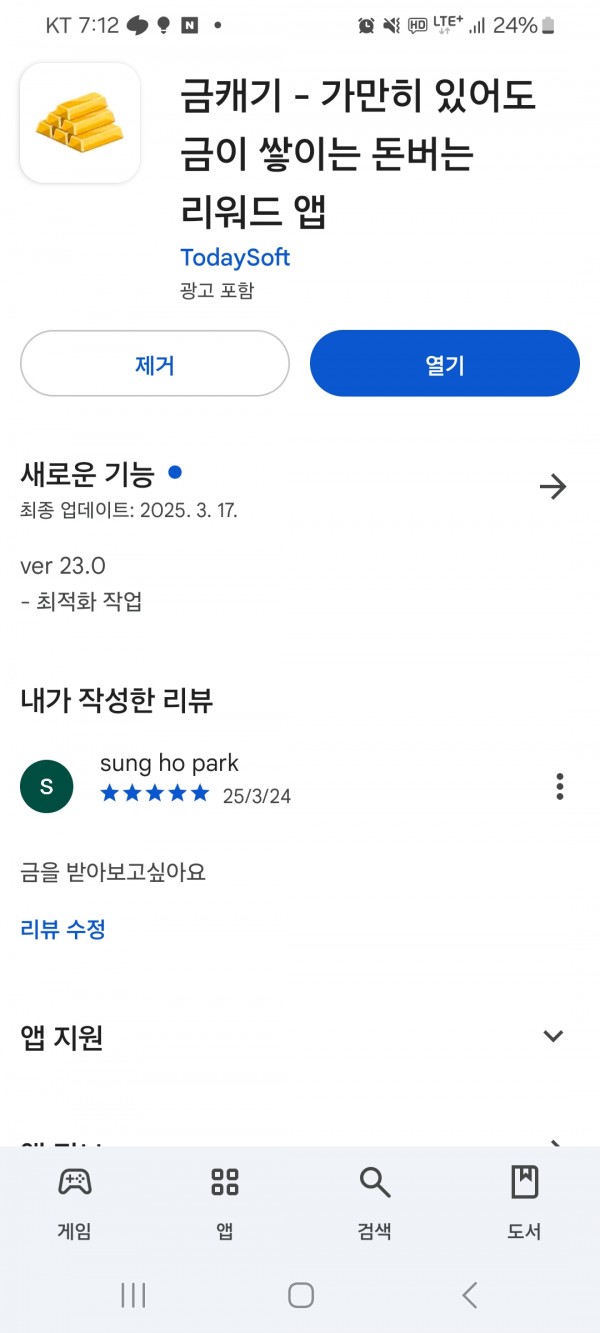
Task: Open 새로운 기능 details arrow
Action: click(x=553, y=487)
